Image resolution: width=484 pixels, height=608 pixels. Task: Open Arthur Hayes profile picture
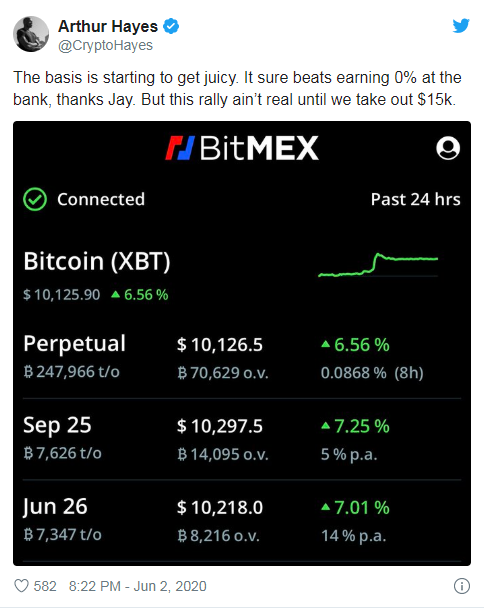pyautogui.click(x=31, y=34)
